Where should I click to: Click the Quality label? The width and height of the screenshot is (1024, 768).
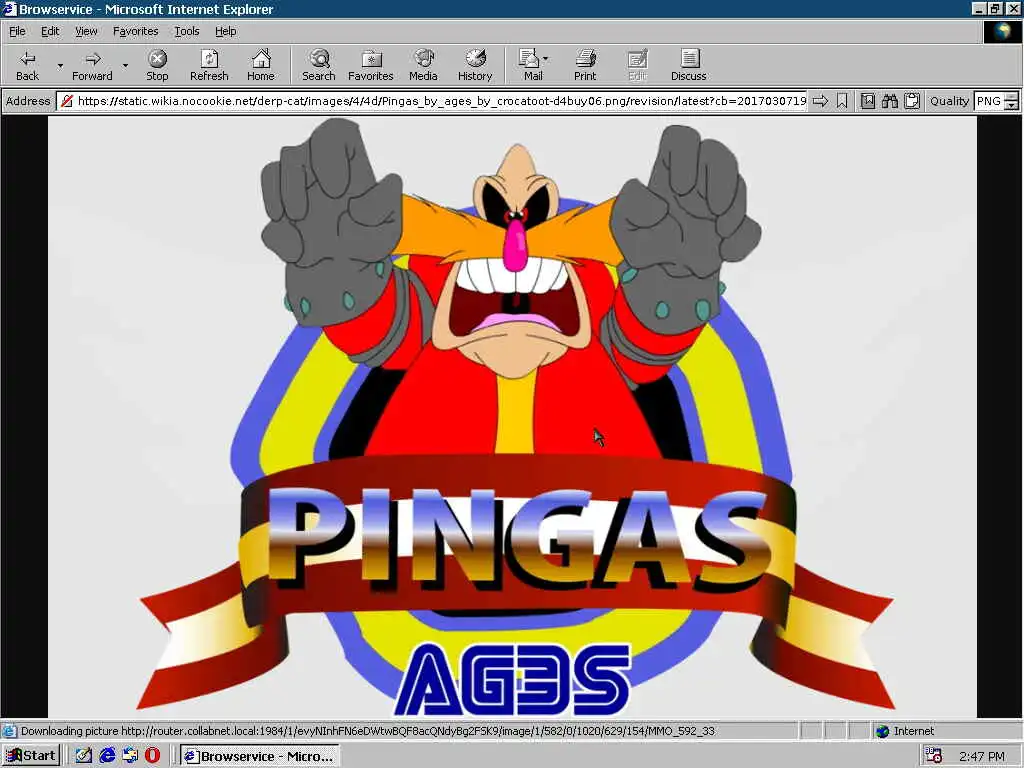tap(949, 101)
